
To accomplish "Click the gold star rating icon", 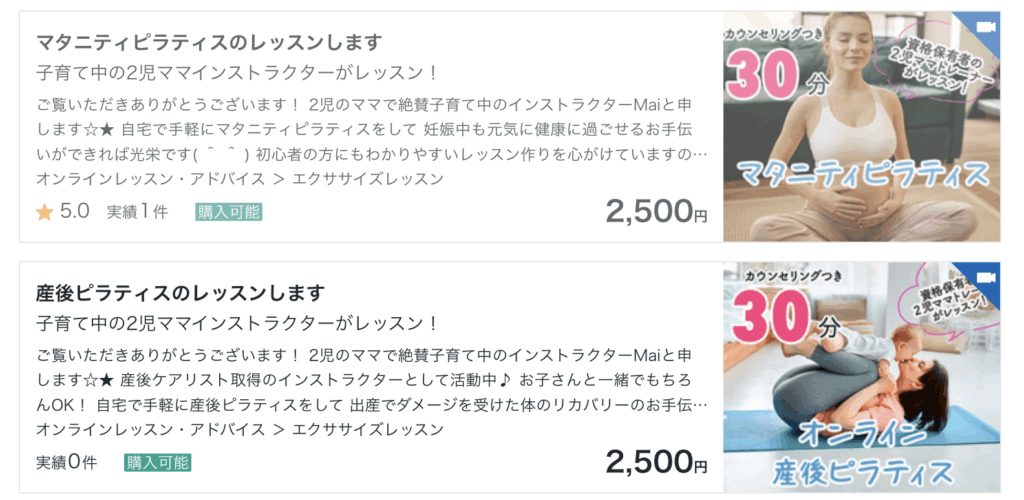I will [44, 212].
